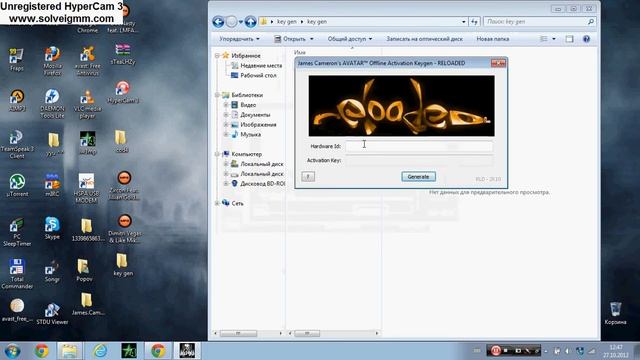Image resolution: width=640 pixels, height=360 pixels.
Task: Select the Документы library
Action: [x=250, y=115]
